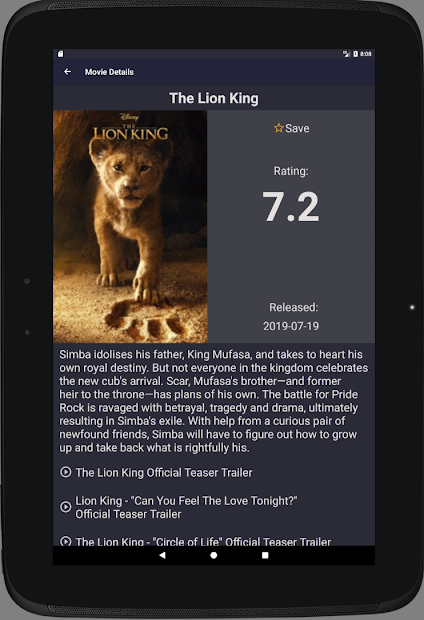
Task: Click the battery icon in status bar
Action: pos(356,54)
